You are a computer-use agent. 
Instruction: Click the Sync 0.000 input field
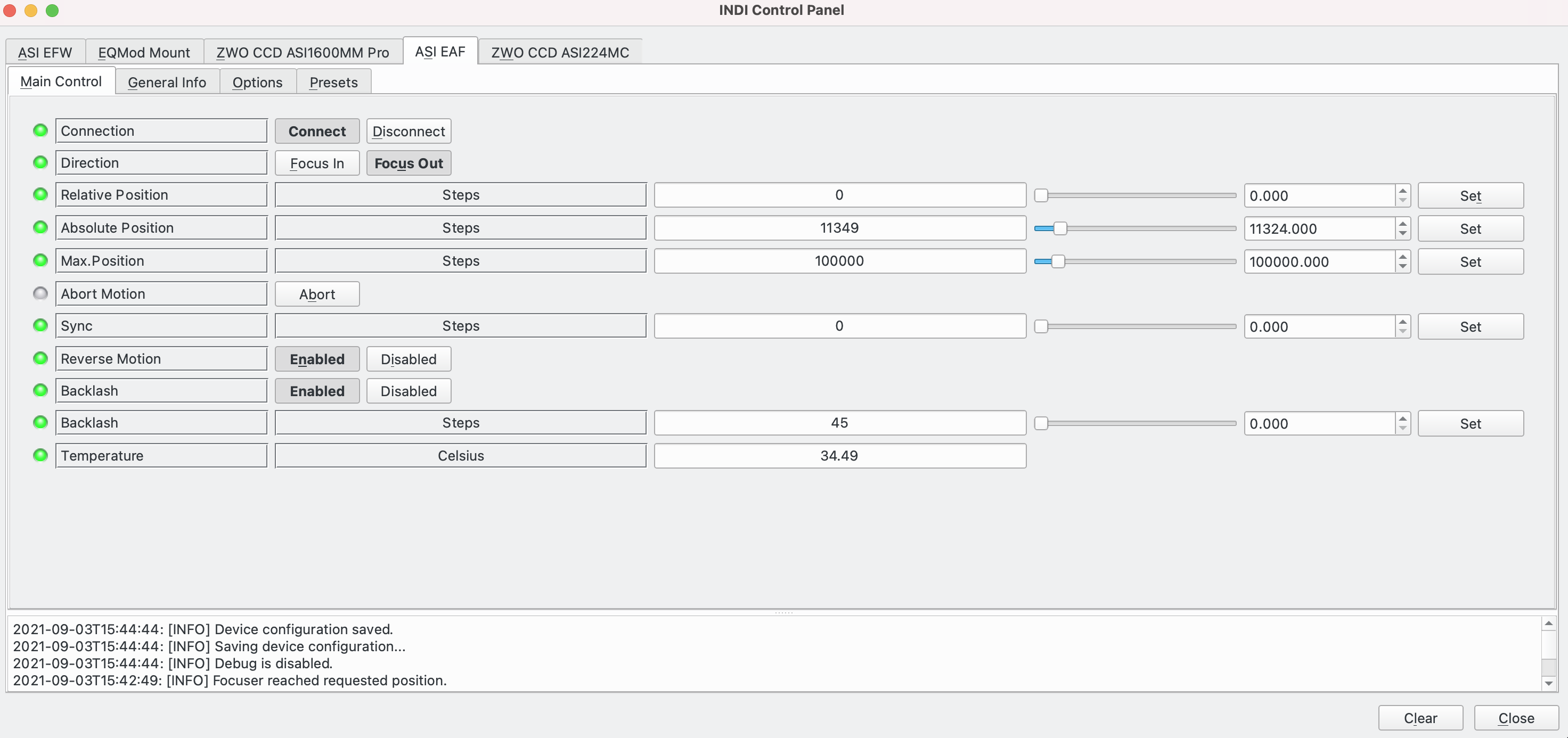tap(1320, 327)
